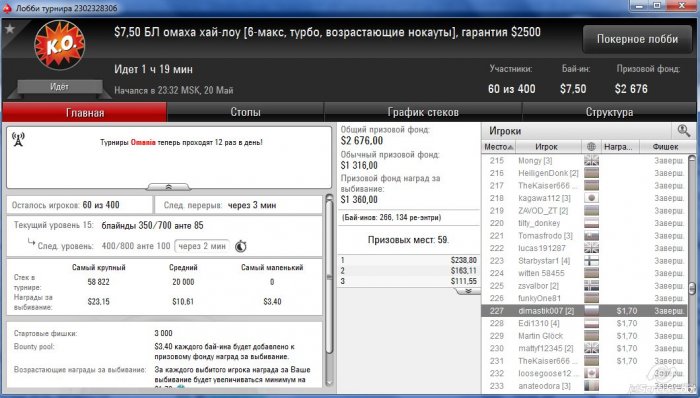Select player row dimastik007 [2]
700x398 pixels.
click(584, 311)
